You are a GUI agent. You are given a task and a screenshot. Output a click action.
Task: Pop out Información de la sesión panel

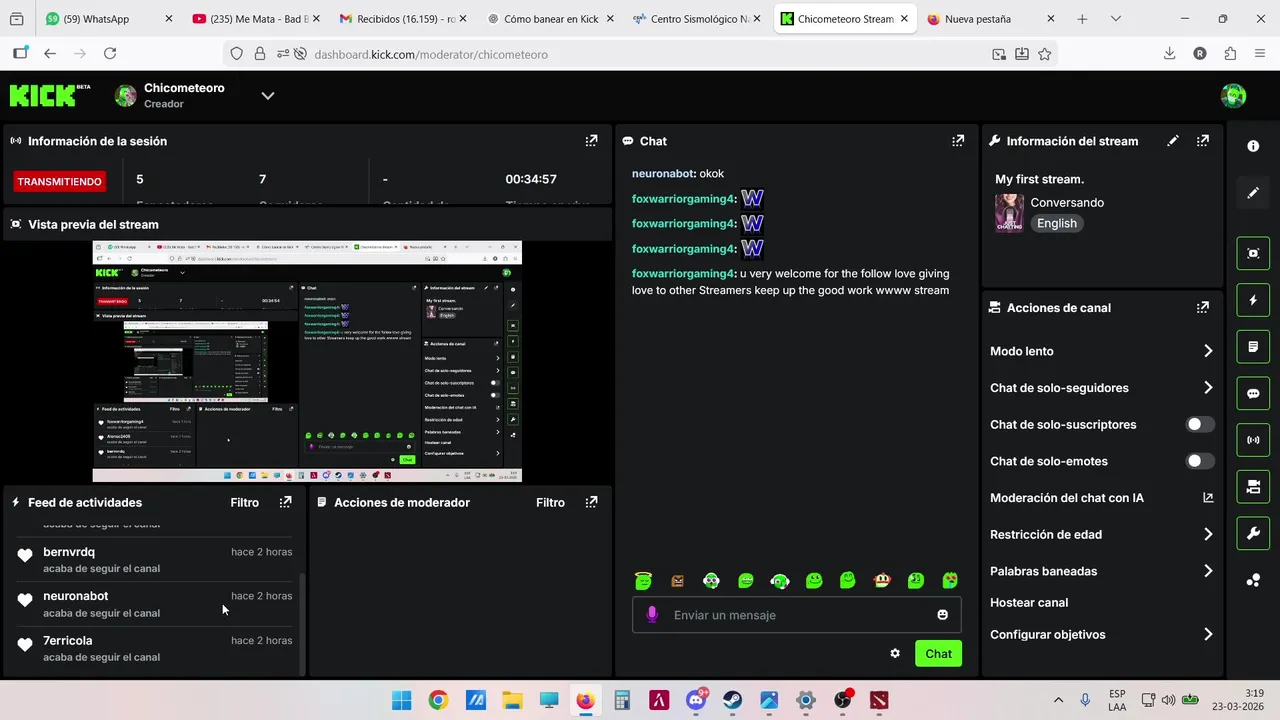(591, 141)
